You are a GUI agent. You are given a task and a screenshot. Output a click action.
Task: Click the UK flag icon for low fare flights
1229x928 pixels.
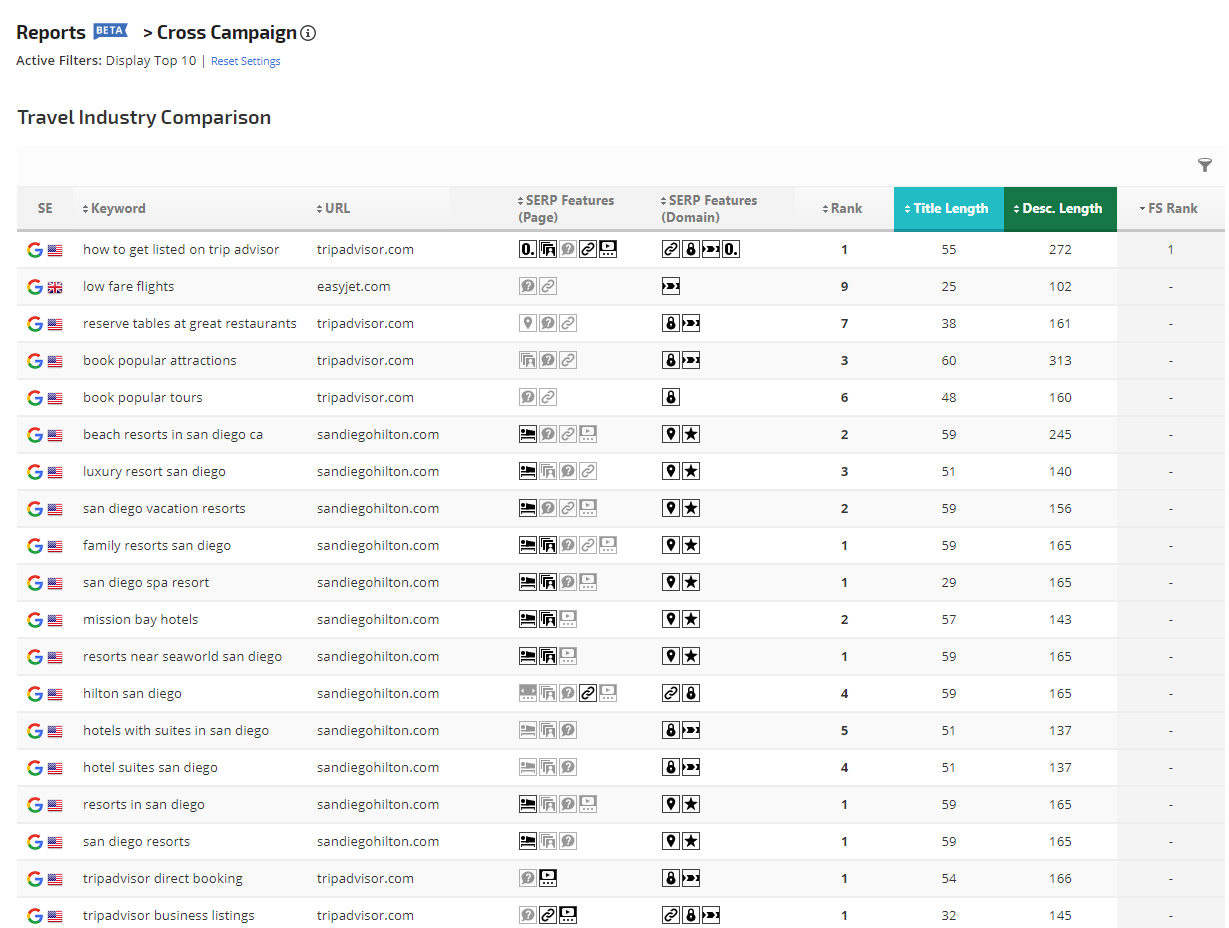(x=55, y=288)
